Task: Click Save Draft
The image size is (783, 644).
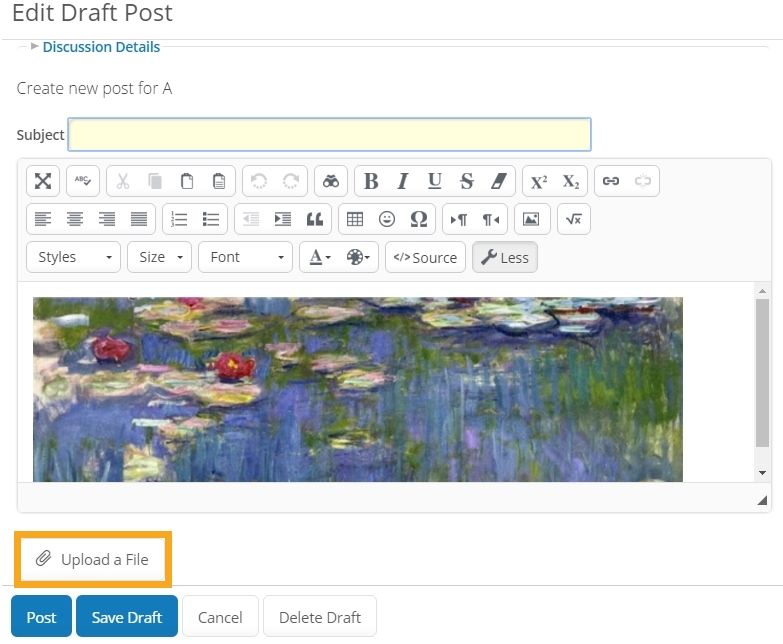Action: click(x=127, y=617)
